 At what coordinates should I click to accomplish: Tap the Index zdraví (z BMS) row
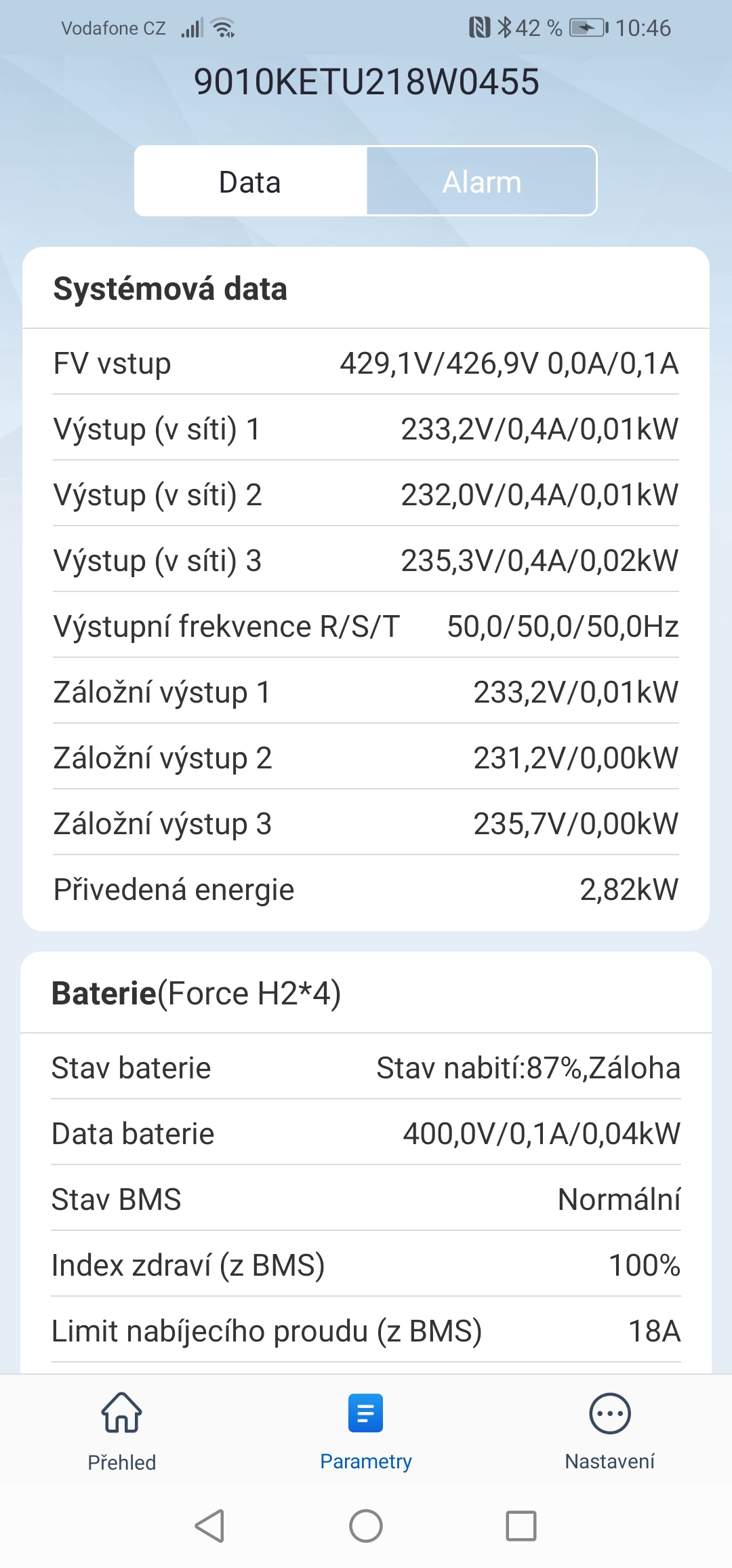click(366, 1265)
